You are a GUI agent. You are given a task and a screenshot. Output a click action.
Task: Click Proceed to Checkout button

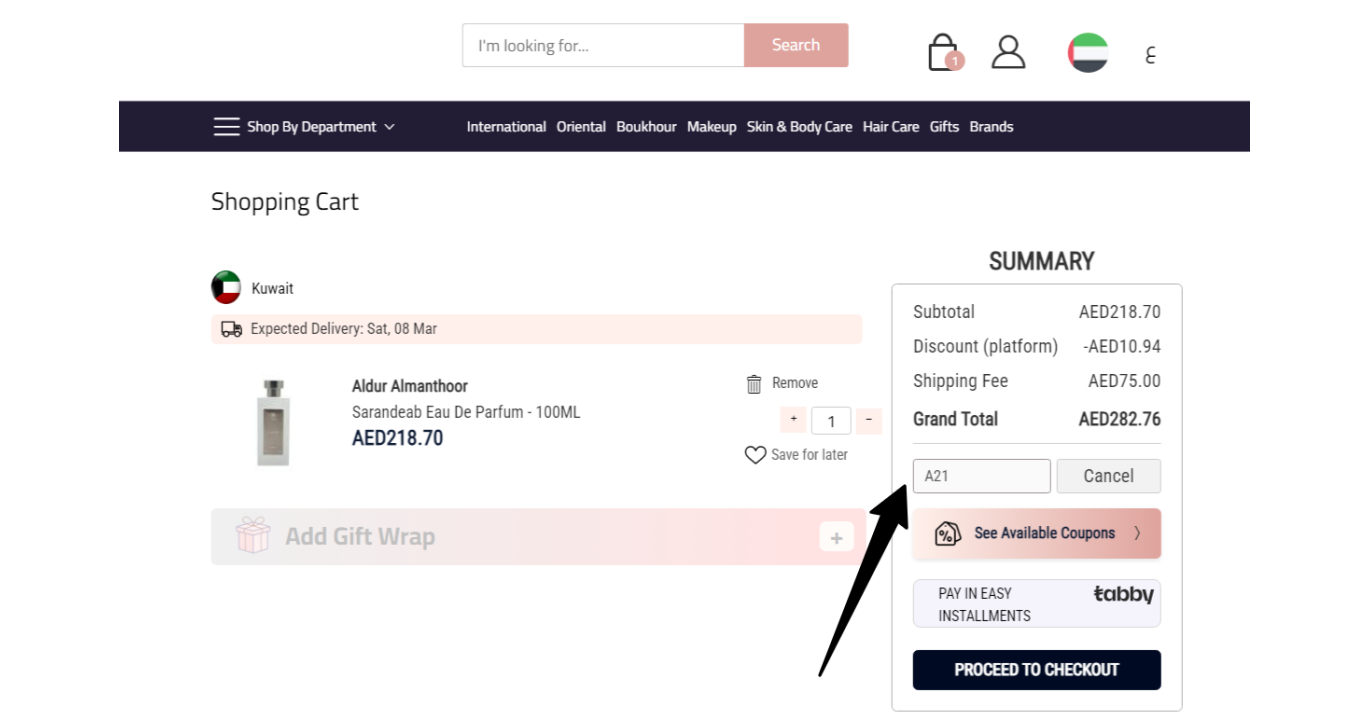(1037, 670)
